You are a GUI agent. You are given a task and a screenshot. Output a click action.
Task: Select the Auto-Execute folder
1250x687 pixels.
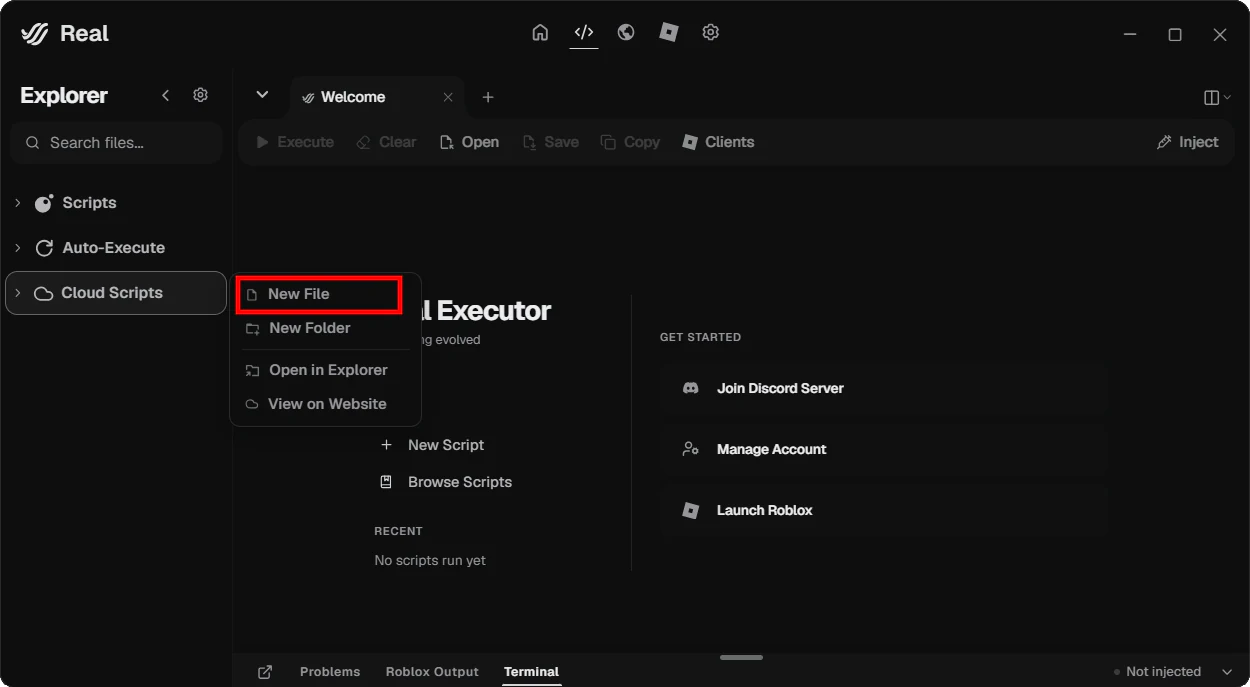[116, 248]
